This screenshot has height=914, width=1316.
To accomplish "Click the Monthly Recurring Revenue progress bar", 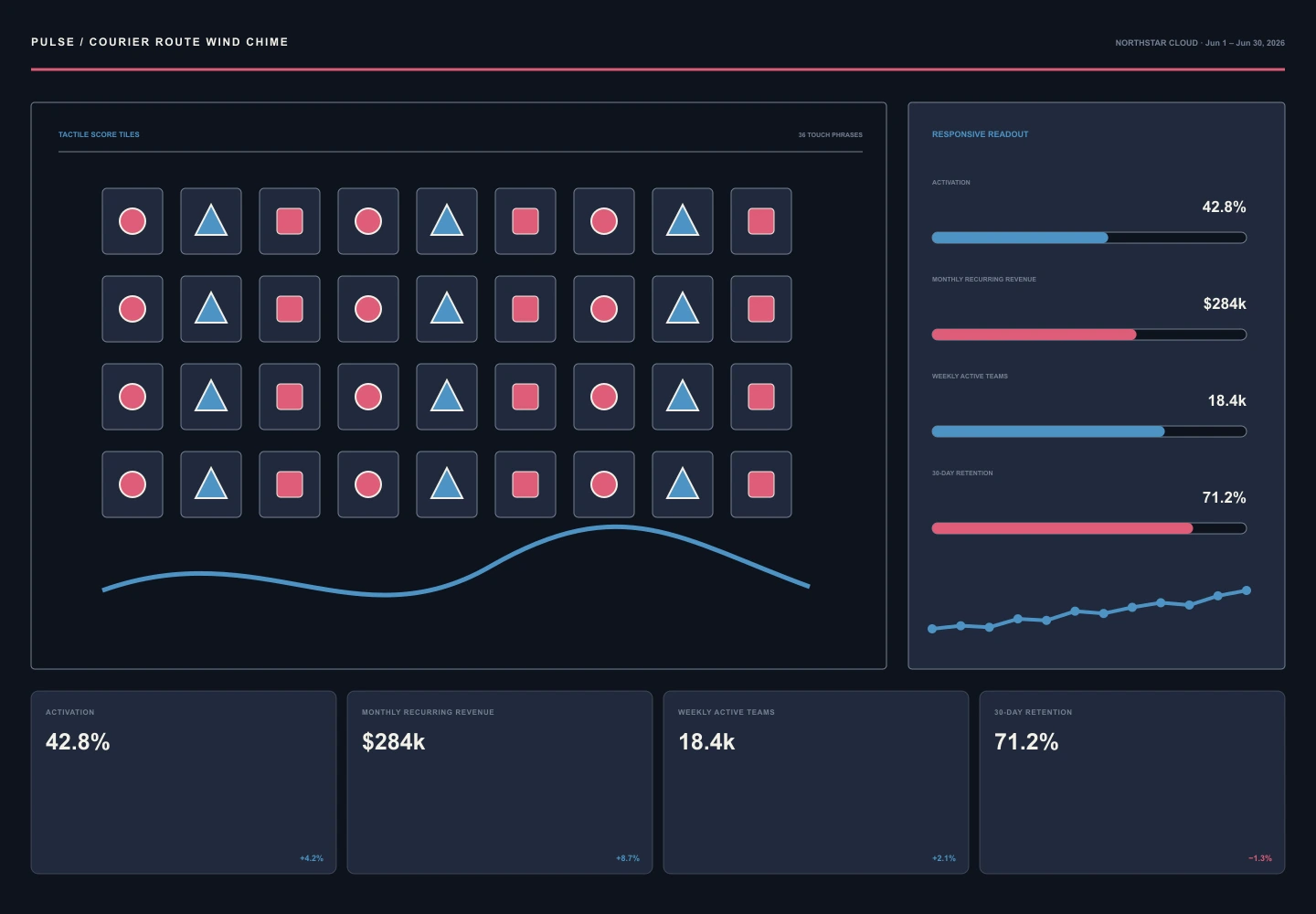I will pyautogui.click(x=1089, y=335).
